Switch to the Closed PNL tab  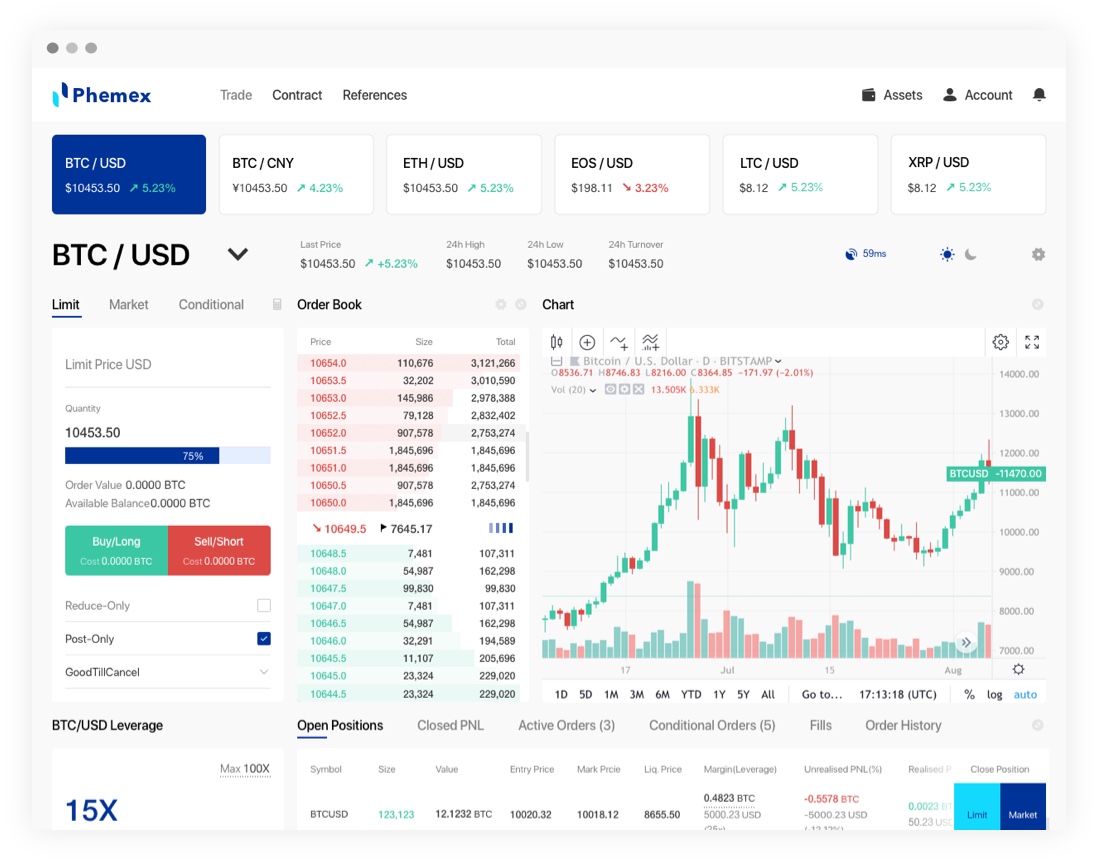tap(451, 725)
